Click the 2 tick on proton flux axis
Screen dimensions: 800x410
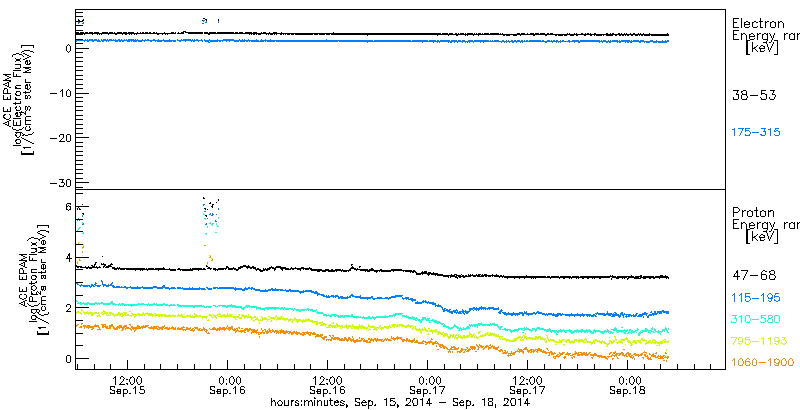[x=67, y=308]
